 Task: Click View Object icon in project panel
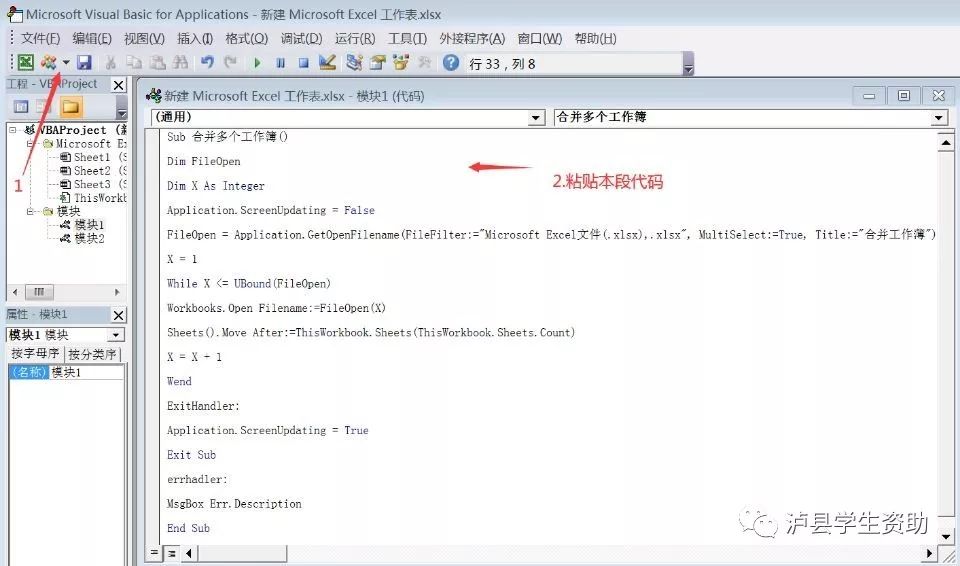pyautogui.click(x=43, y=107)
